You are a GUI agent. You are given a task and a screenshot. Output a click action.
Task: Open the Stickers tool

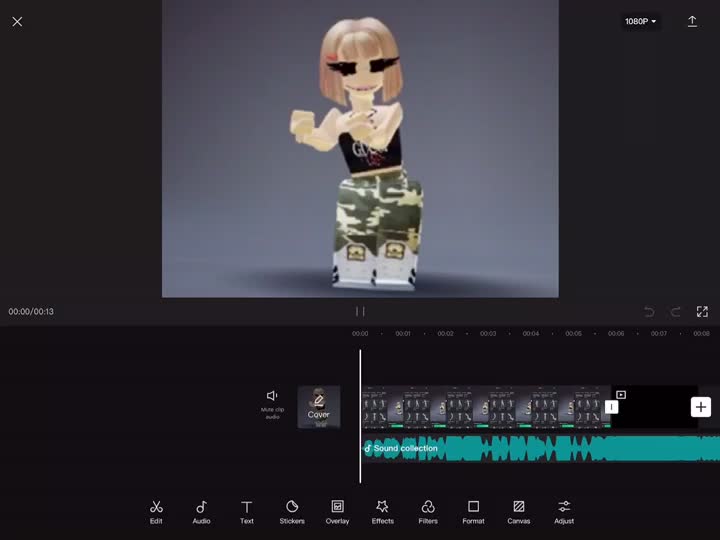pos(292,512)
